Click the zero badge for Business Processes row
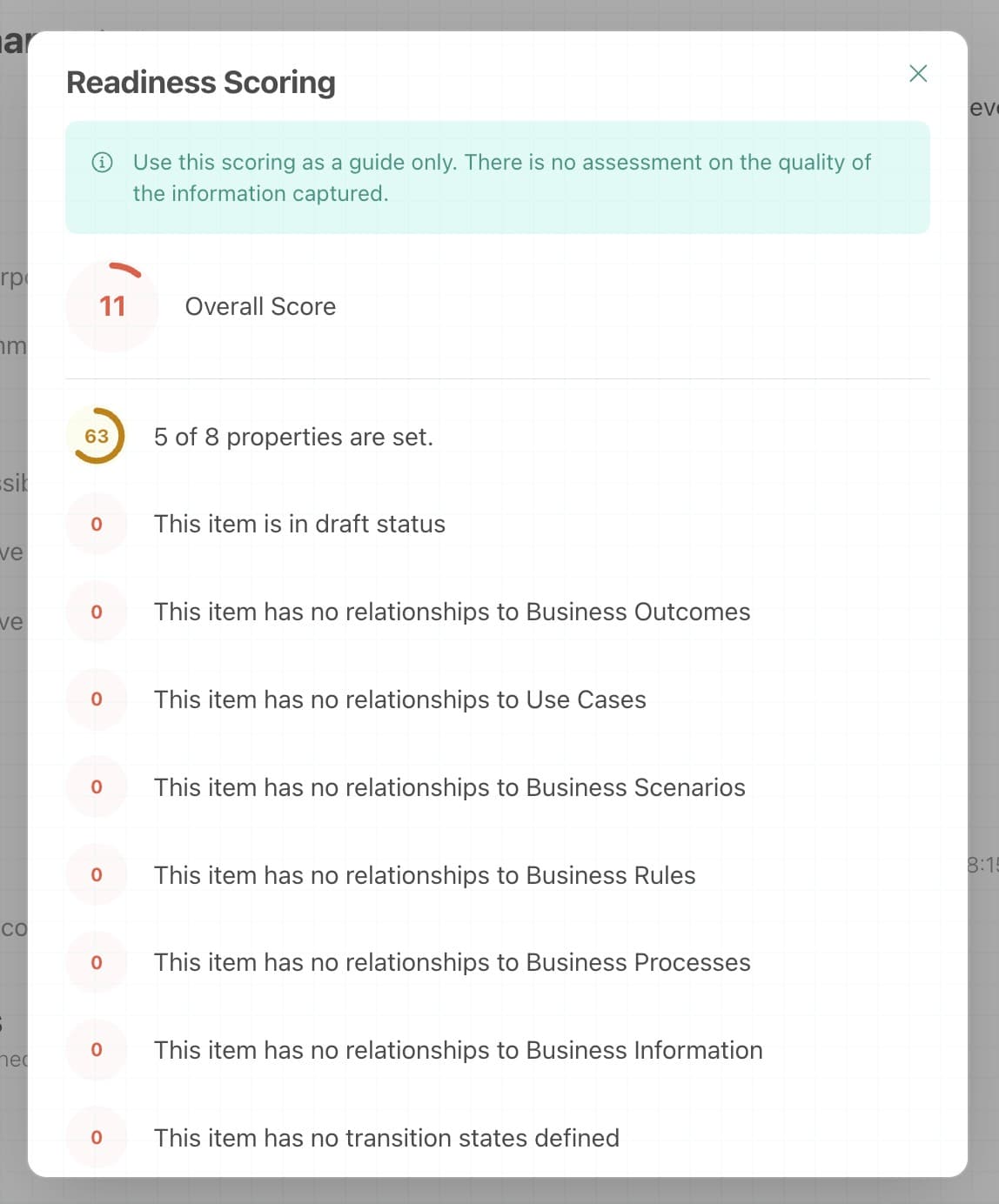Screen dimensions: 999x1204 coord(97,962)
